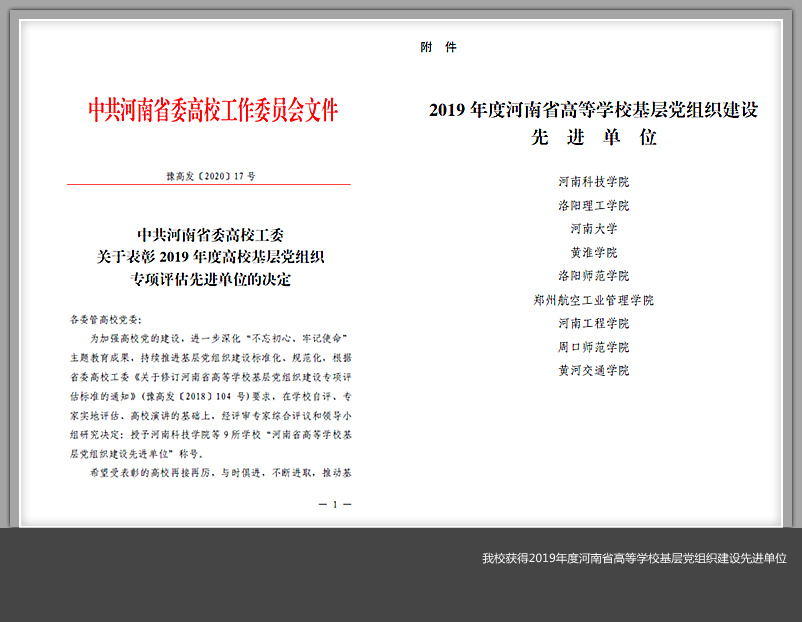Select 河南科技学院 in the list
Viewport: 802px width, 622px height.
593,182
